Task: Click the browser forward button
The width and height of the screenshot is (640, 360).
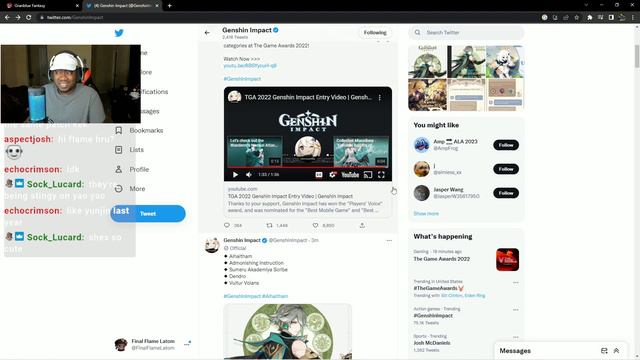Action: point(18,18)
